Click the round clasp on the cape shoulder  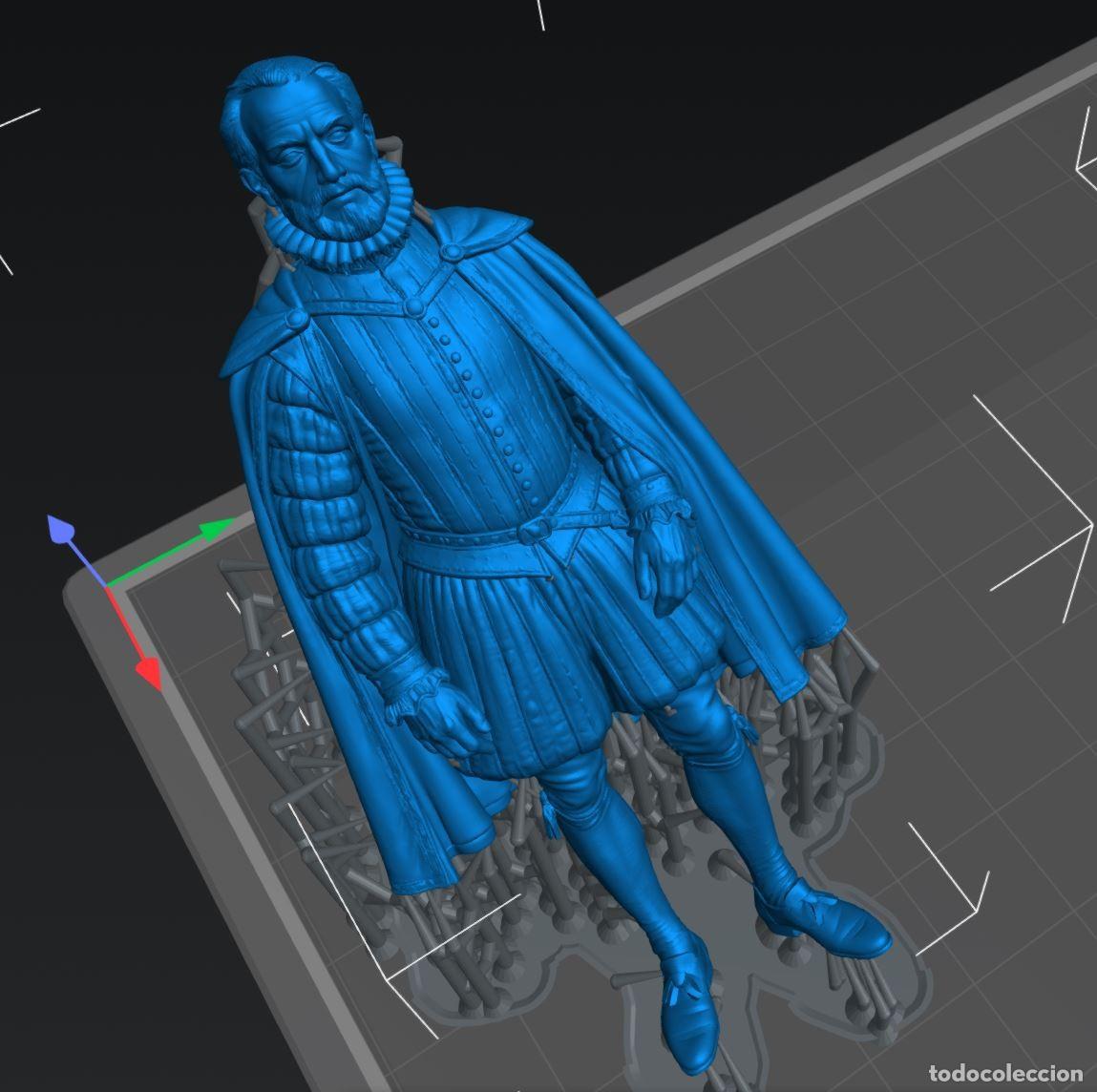point(295,320)
